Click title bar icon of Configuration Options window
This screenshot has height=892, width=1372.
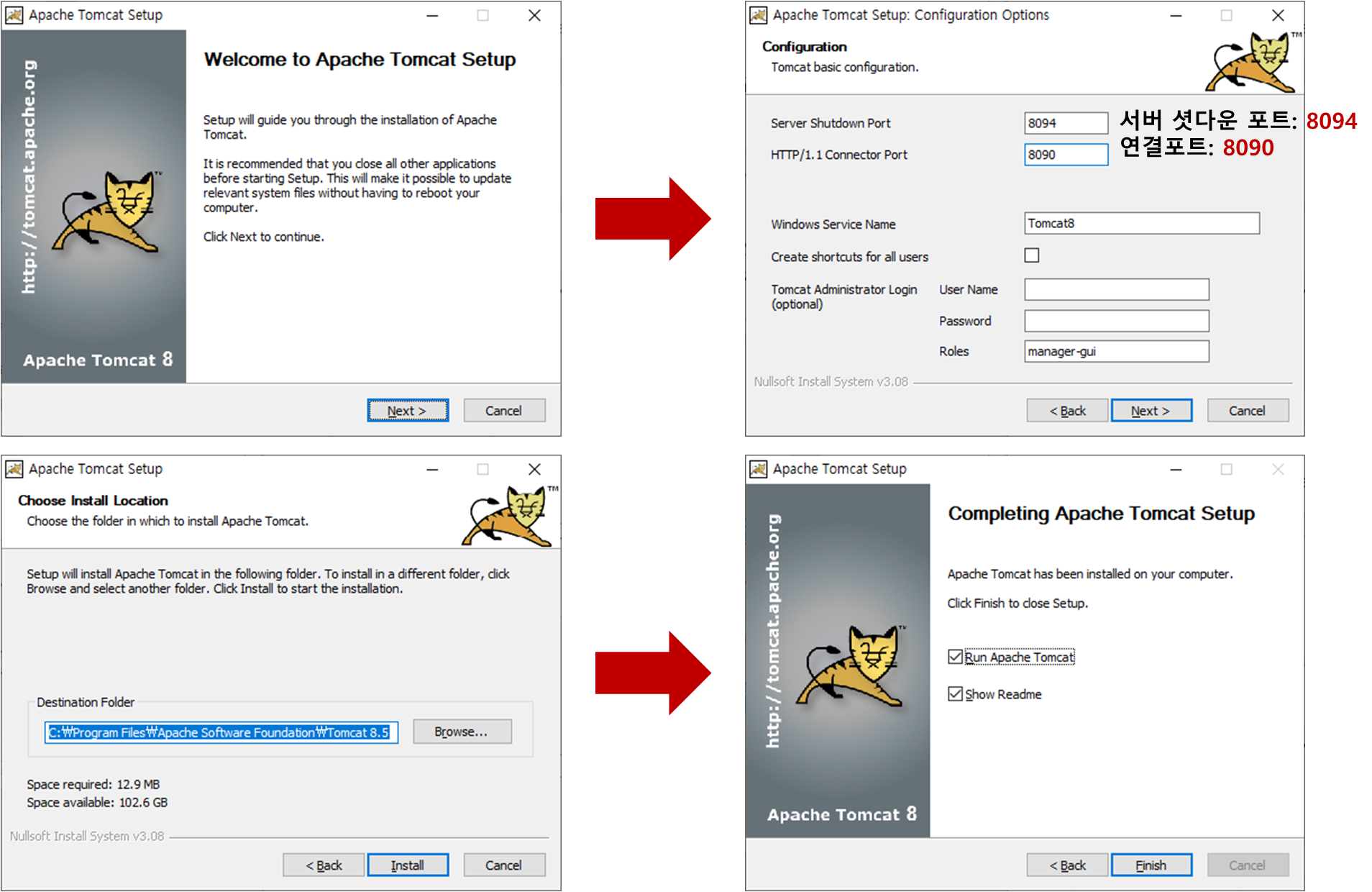click(x=758, y=15)
